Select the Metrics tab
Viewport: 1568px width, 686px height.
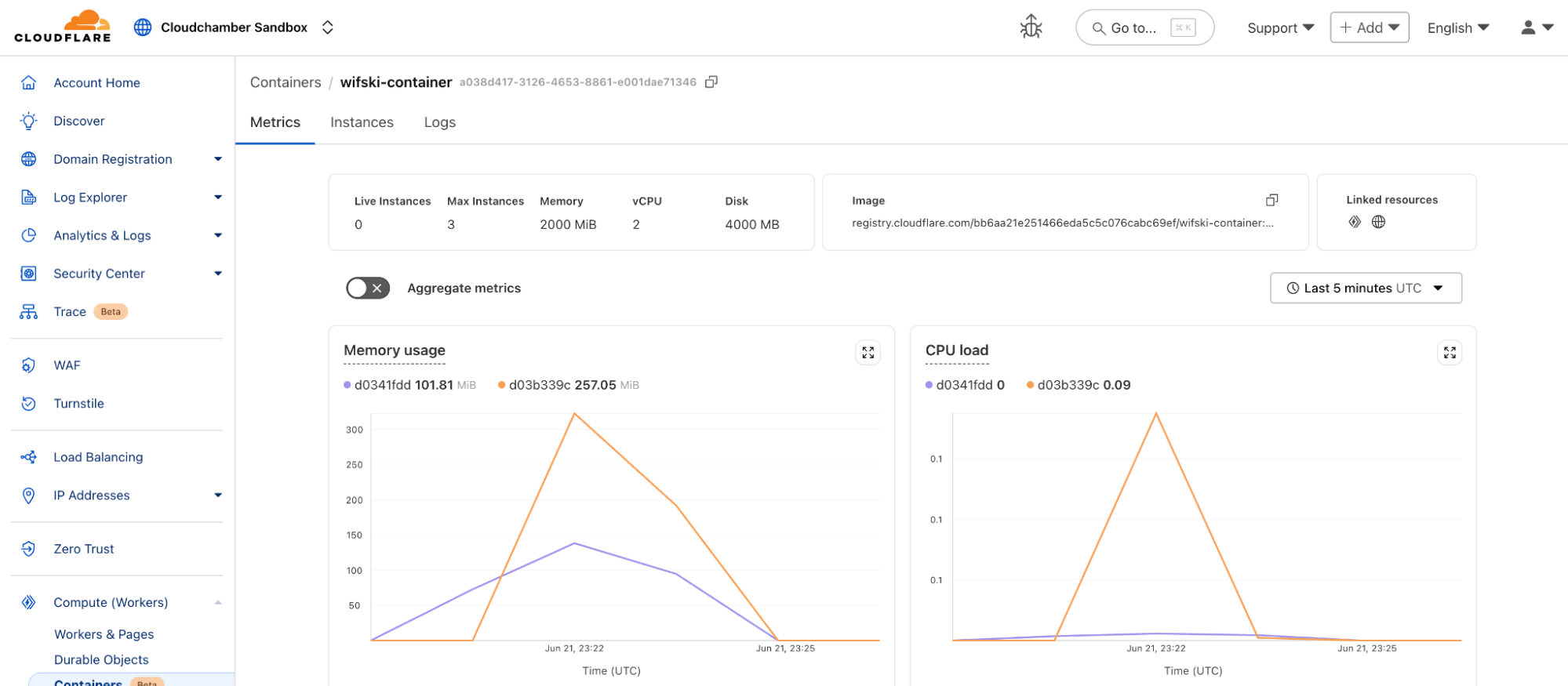(275, 122)
